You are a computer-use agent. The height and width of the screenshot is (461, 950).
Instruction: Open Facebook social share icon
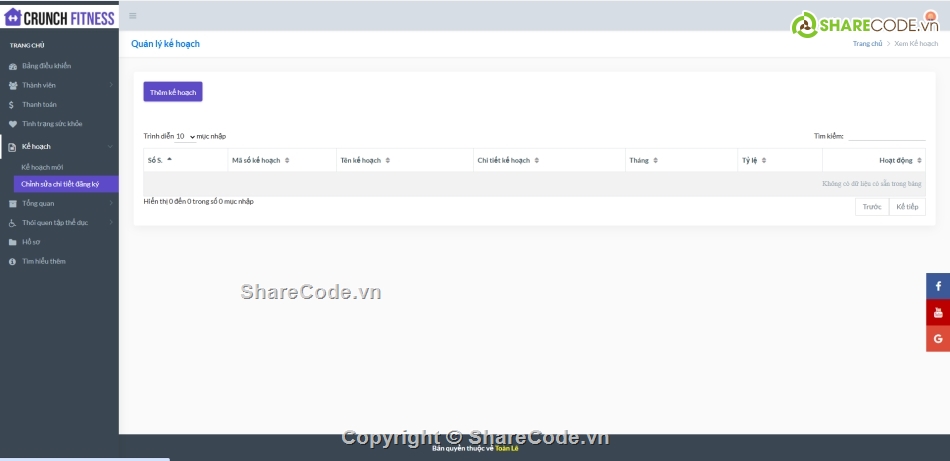[x=938, y=286]
